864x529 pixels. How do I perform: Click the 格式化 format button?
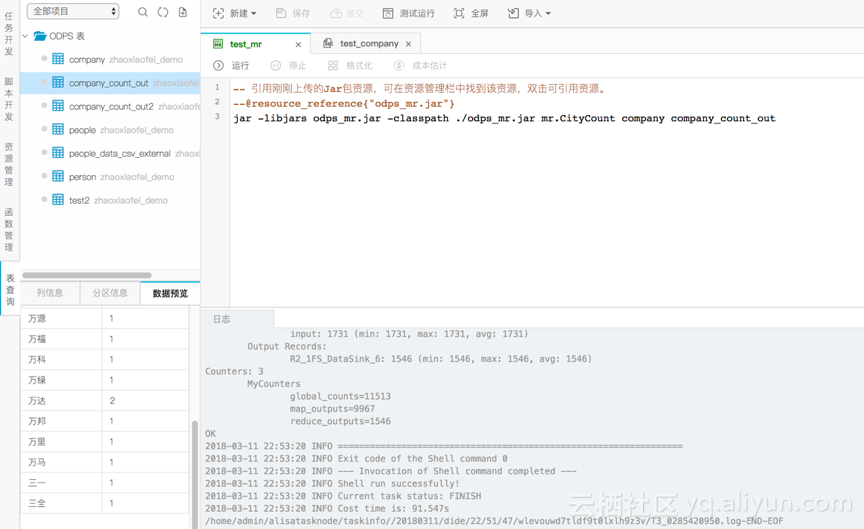coord(349,66)
